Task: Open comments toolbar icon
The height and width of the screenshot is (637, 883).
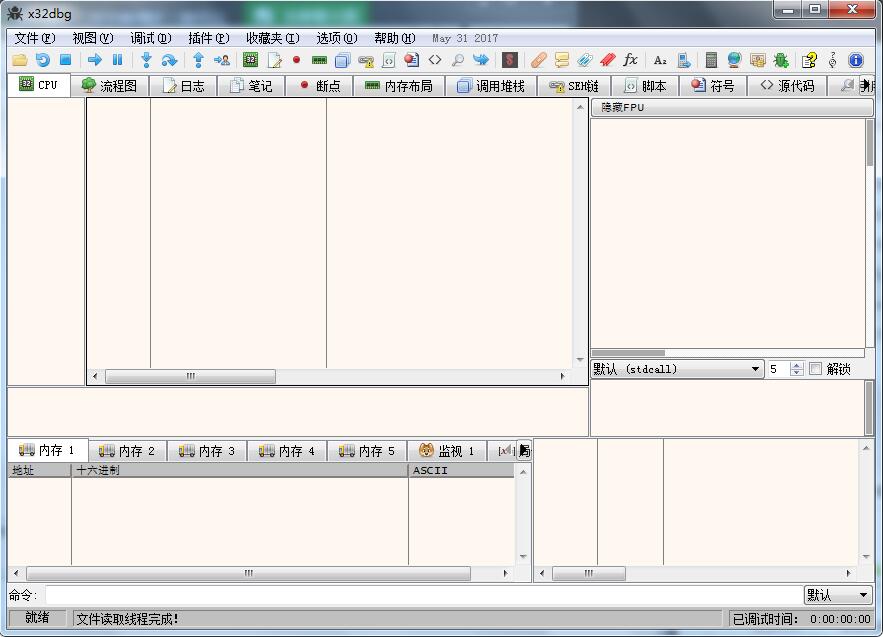Action: (x=561, y=60)
